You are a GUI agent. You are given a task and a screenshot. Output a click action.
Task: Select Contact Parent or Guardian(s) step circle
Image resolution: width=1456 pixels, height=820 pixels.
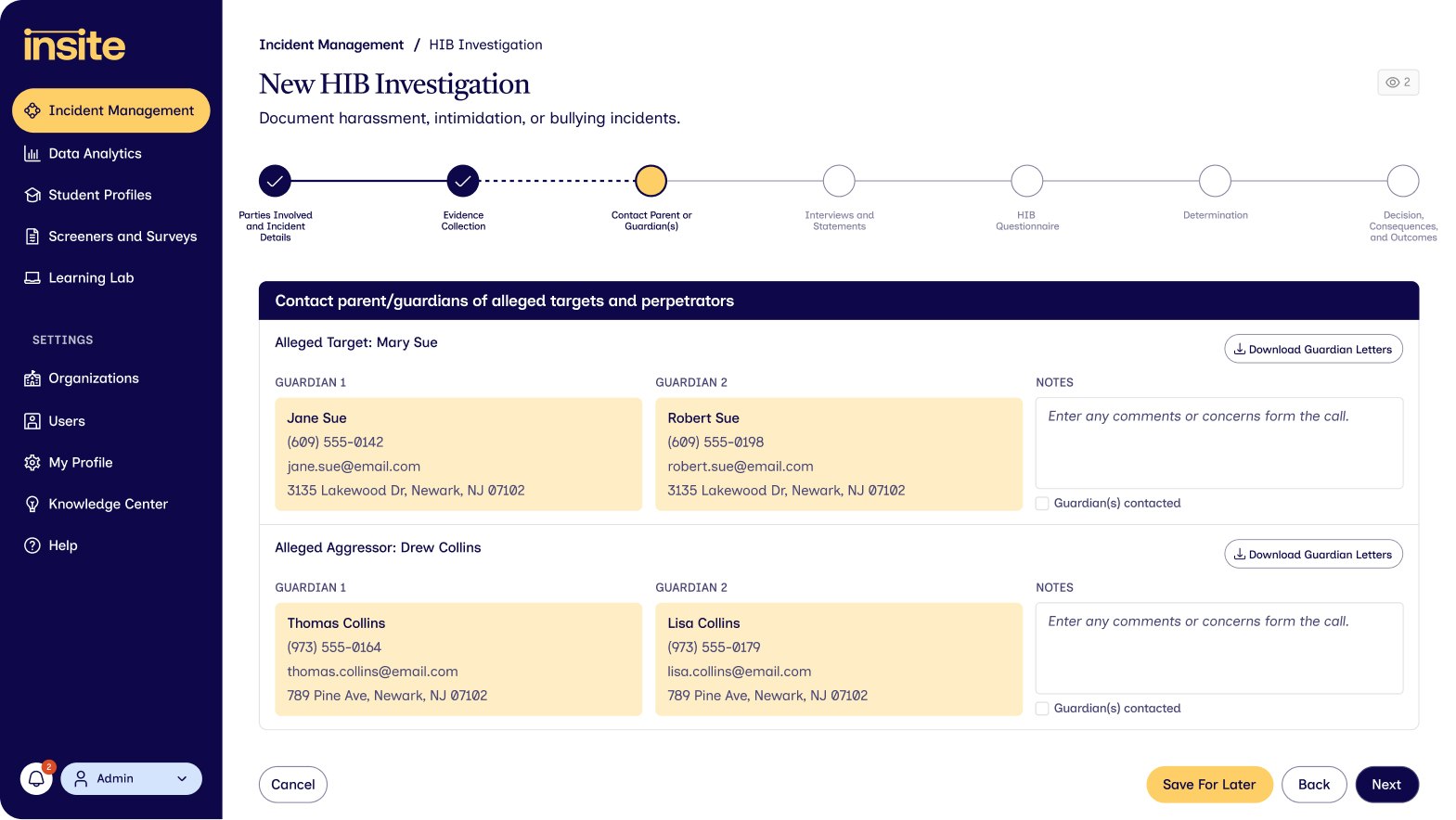pos(651,181)
